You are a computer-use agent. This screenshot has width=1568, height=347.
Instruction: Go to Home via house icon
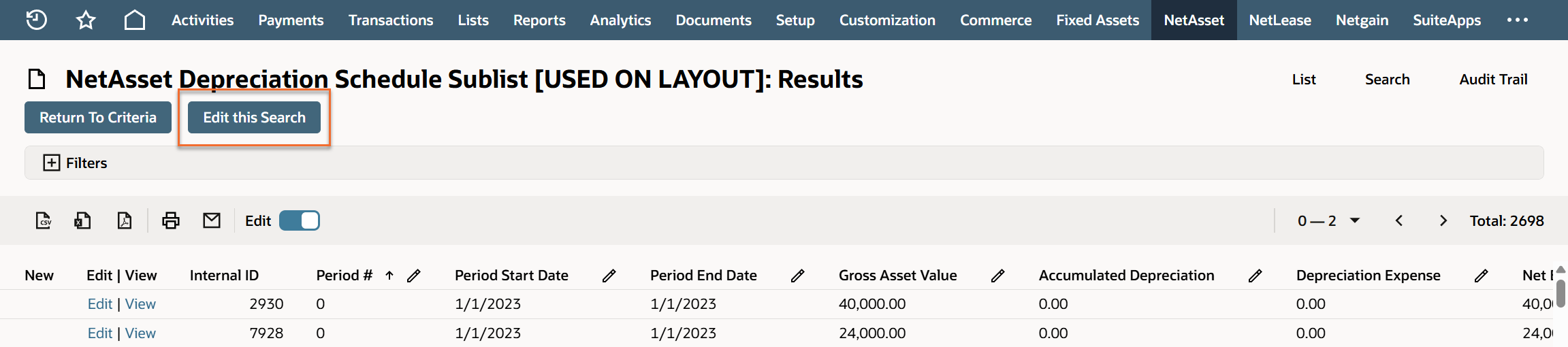pyautogui.click(x=135, y=20)
